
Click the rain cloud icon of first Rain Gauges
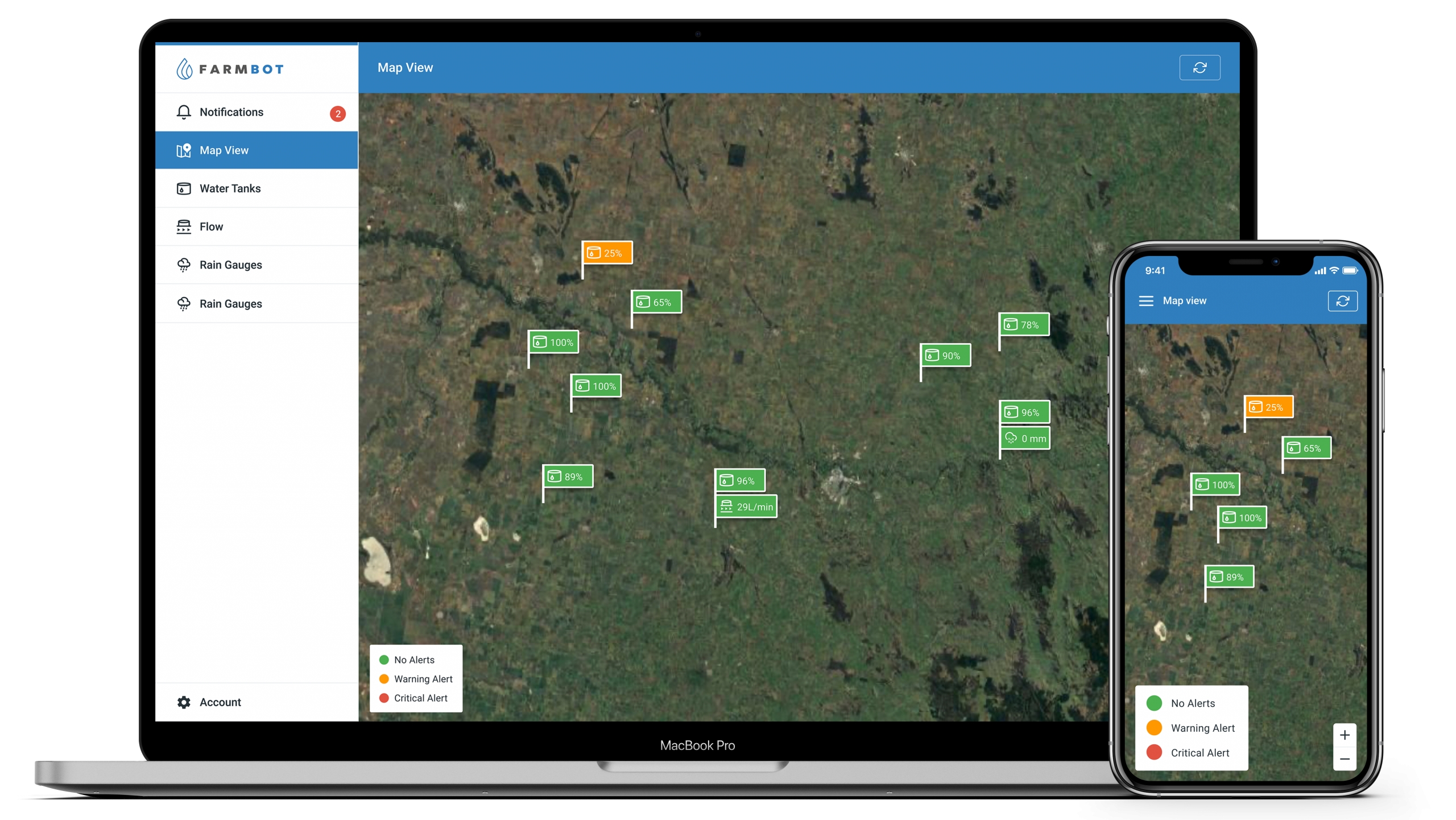click(184, 265)
